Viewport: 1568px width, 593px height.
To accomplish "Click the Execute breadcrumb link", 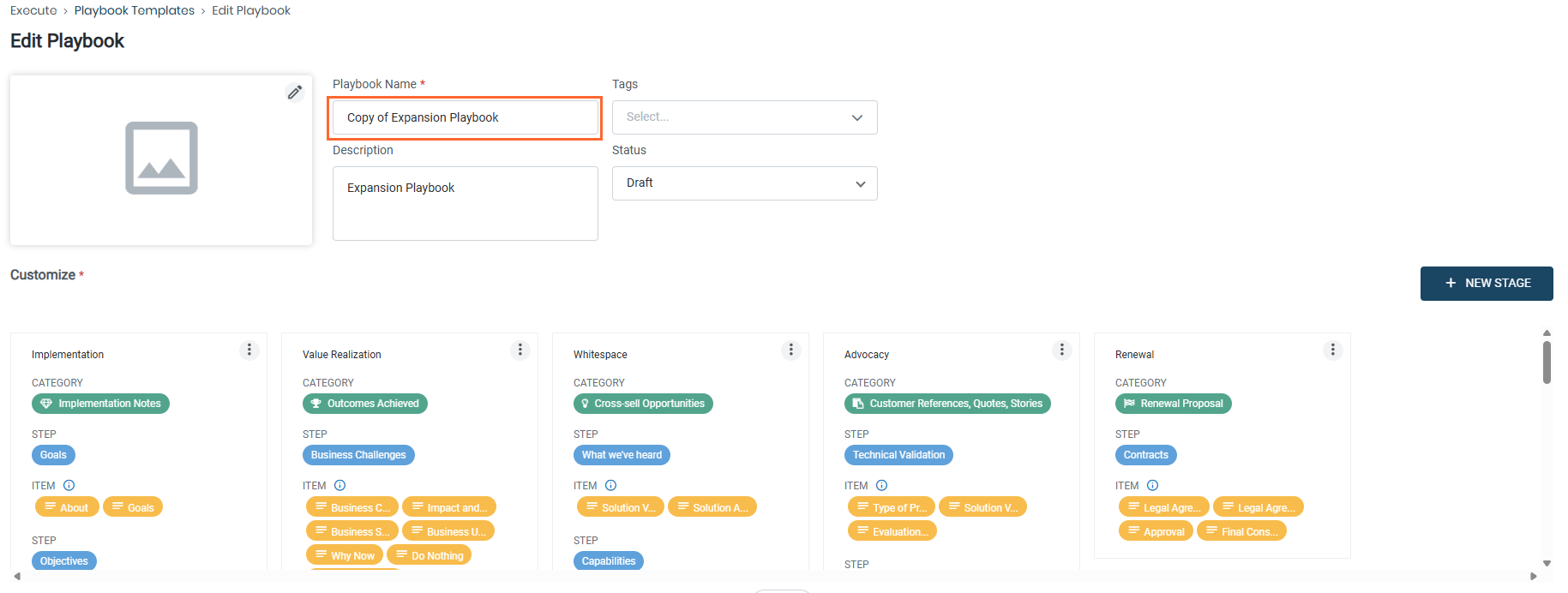I will pos(33,10).
